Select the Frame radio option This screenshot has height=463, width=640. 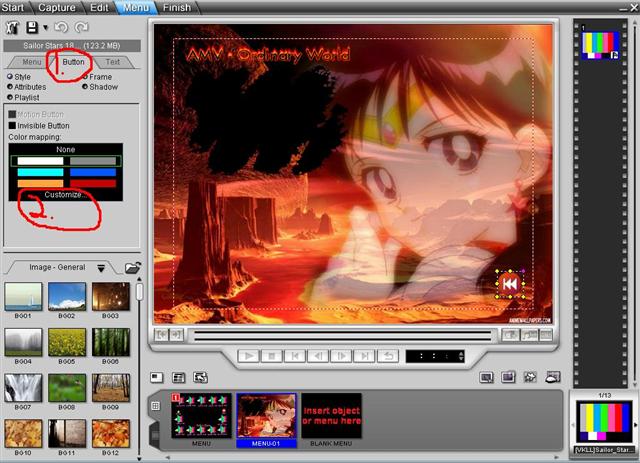[x=97, y=77]
